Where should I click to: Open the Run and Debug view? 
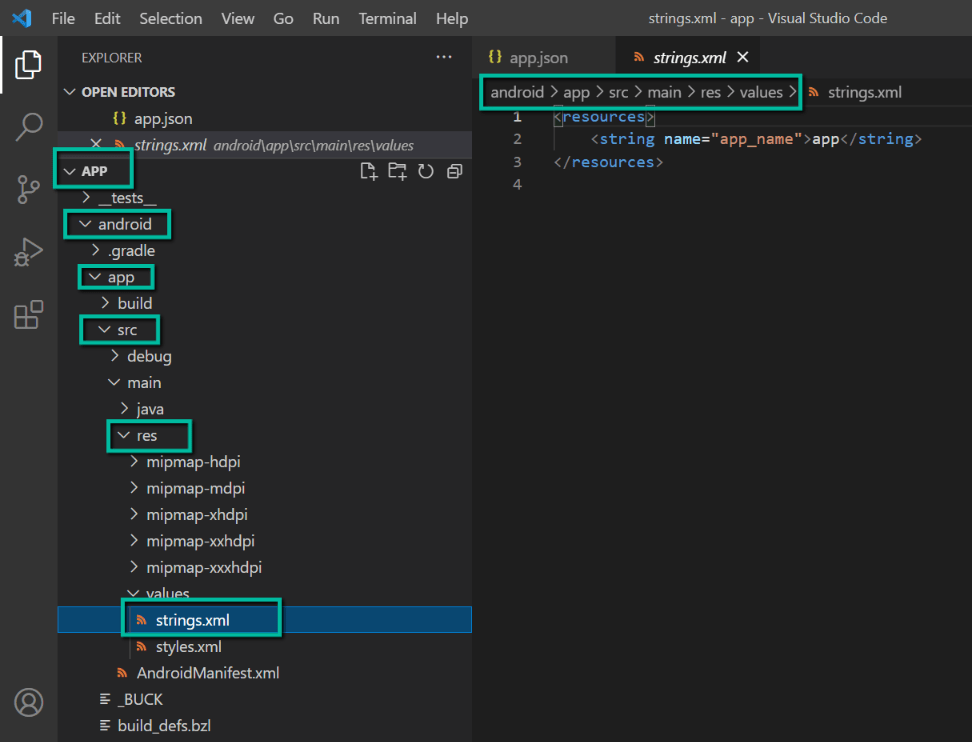coord(28,252)
